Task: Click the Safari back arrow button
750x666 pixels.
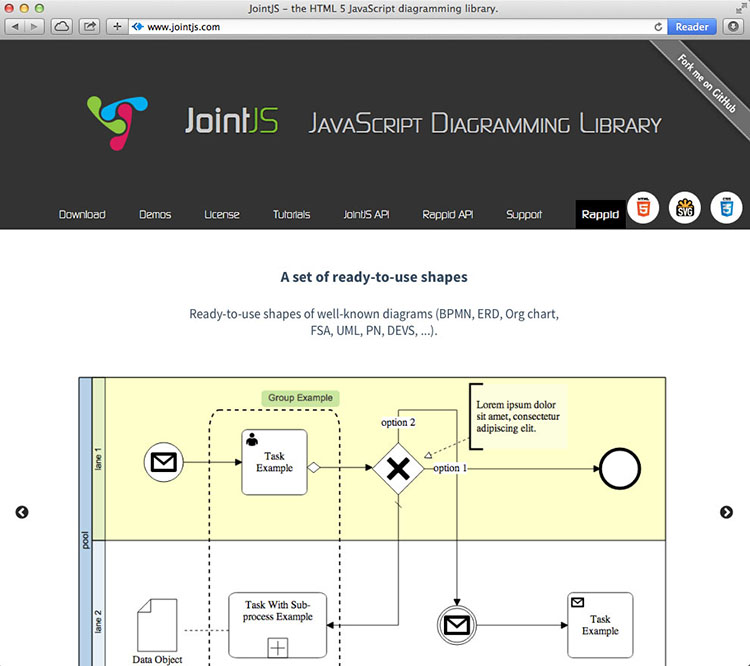Action: [x=15, y=27]
